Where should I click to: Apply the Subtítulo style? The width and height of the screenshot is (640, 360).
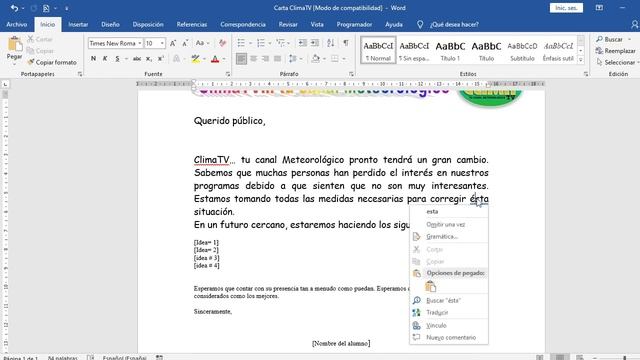522,50
